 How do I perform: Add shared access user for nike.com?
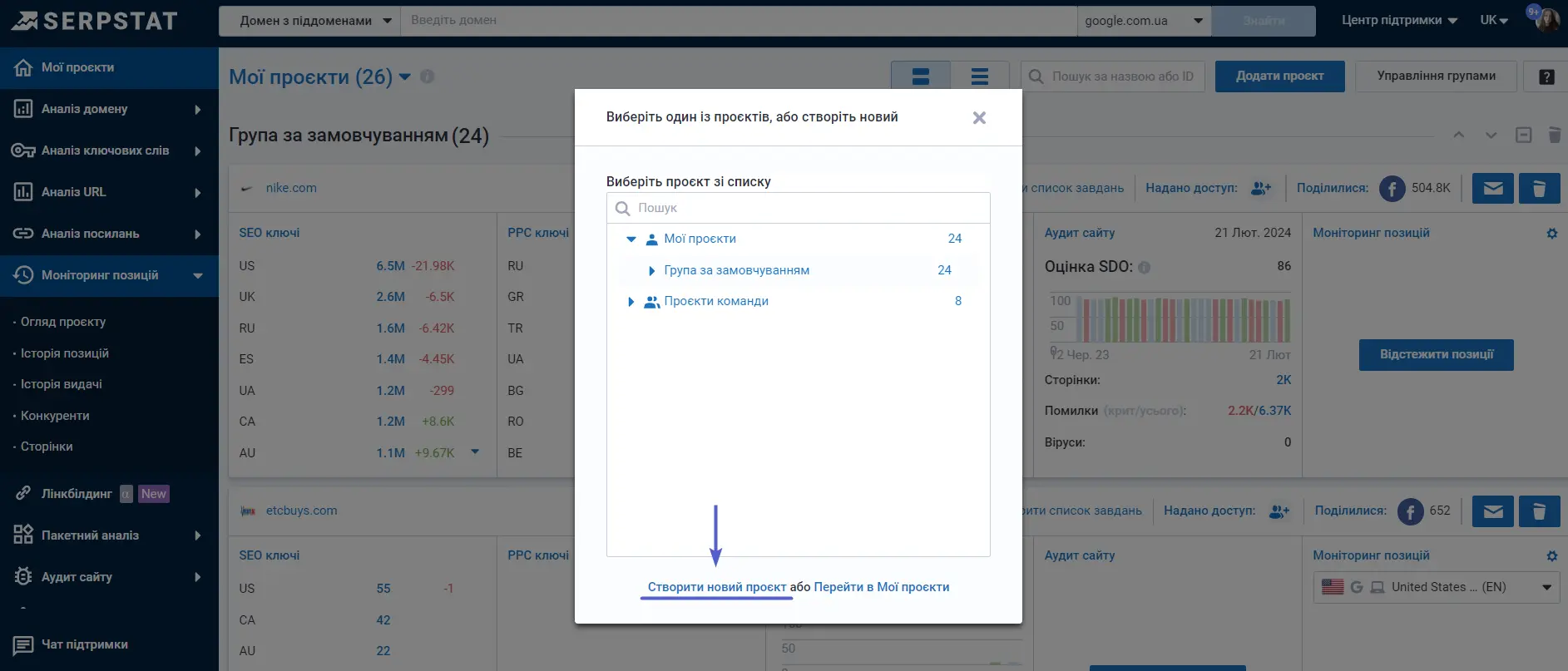point(1261,189)
